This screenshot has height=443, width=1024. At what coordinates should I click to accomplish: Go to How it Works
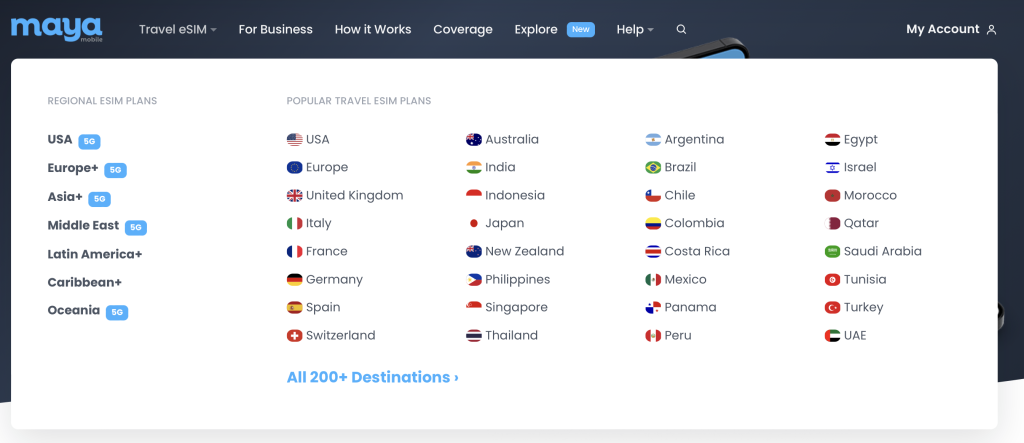373,29
